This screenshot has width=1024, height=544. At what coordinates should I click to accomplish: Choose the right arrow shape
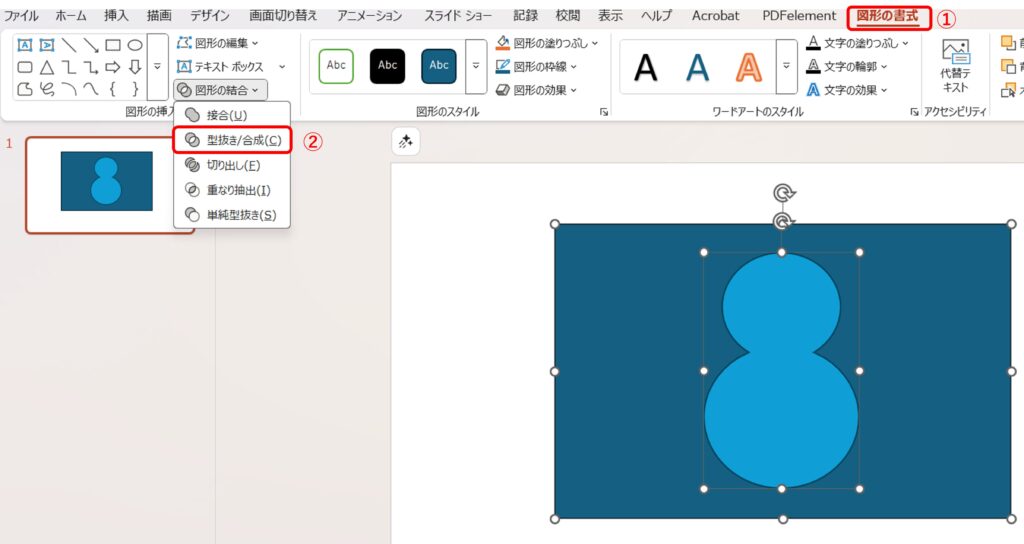(112, 67)
